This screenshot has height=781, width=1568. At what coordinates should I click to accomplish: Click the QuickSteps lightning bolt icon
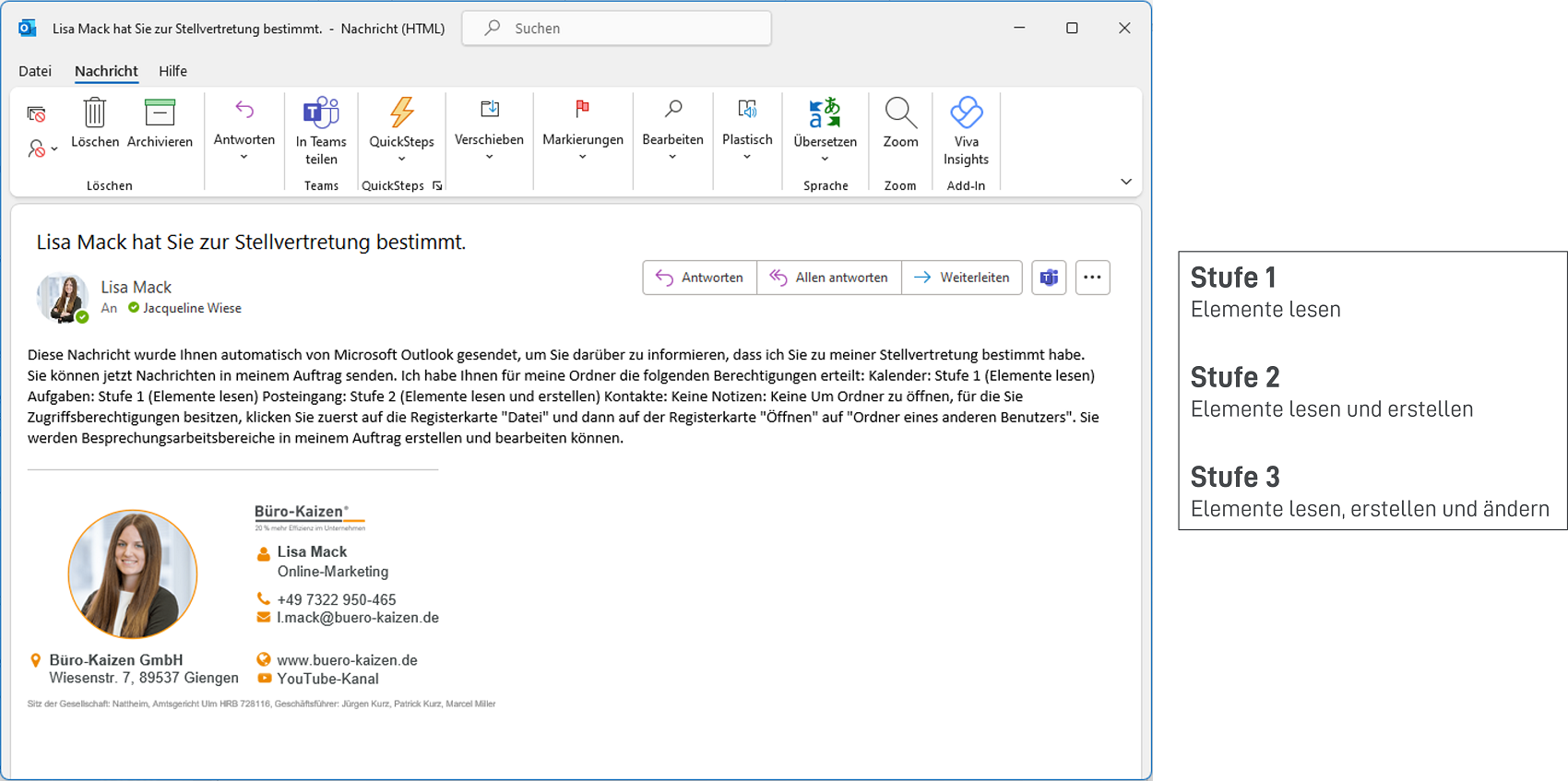[x=401, y=112]
